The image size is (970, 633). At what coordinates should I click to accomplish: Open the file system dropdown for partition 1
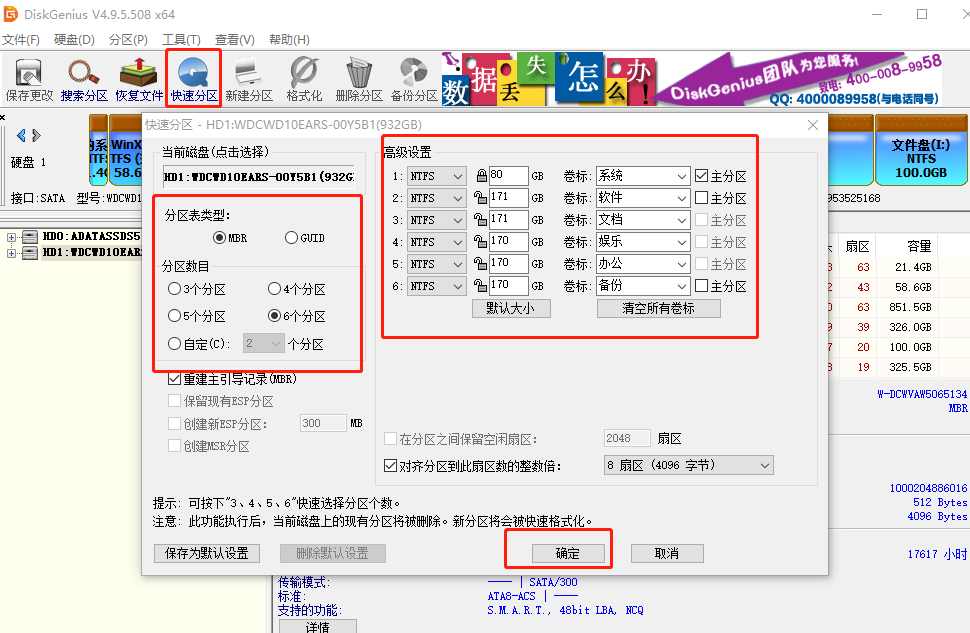tap(455, 174)
